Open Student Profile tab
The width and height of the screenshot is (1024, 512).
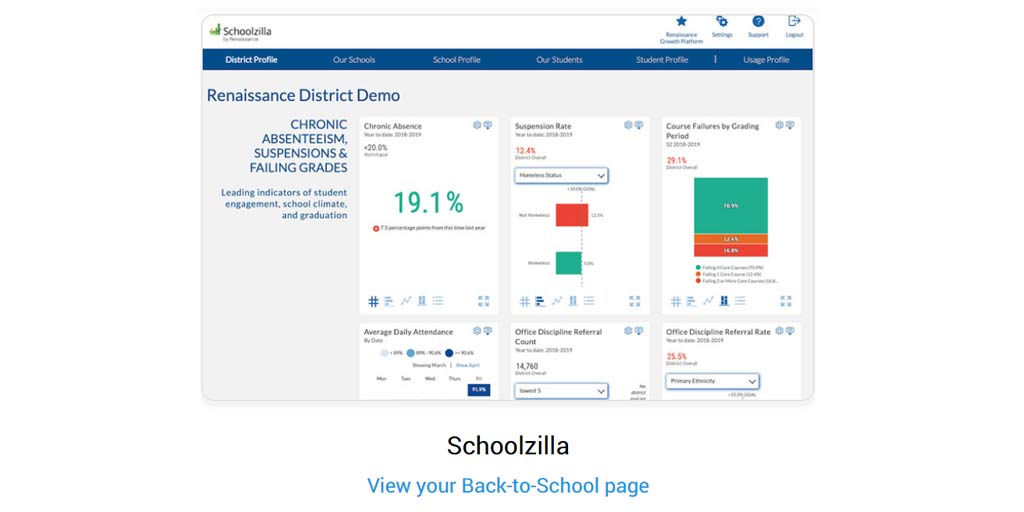click(x=662, y=59)
